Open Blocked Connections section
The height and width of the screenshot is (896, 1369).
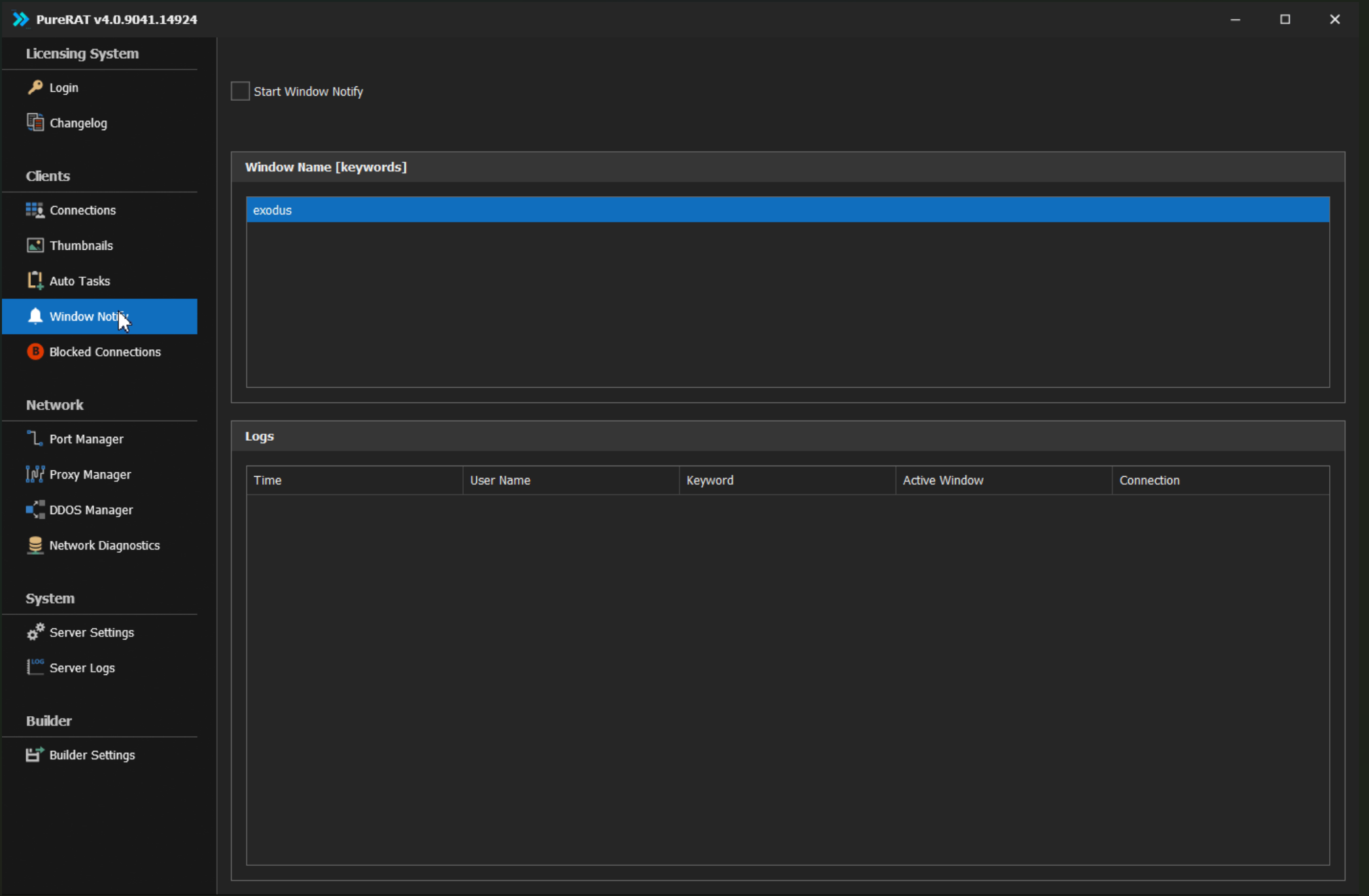pos(99,351)
